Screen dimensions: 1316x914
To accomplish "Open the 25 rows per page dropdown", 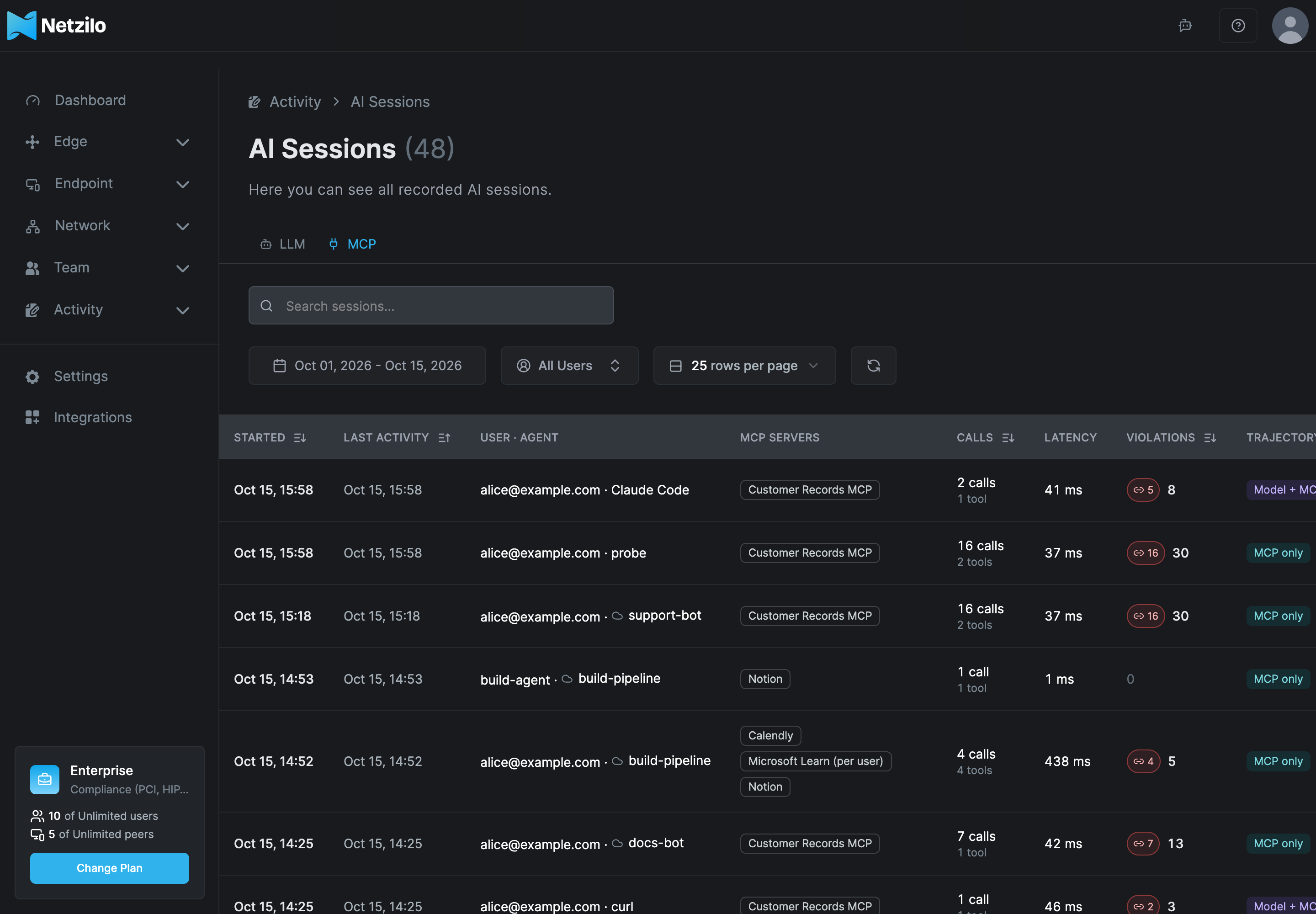I will [x=744, y=365].
